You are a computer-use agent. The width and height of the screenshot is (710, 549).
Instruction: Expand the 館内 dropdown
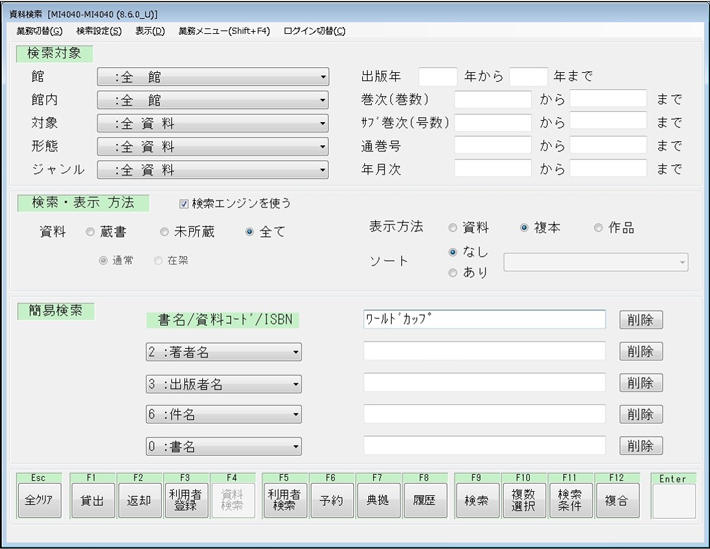pos(213,100)
